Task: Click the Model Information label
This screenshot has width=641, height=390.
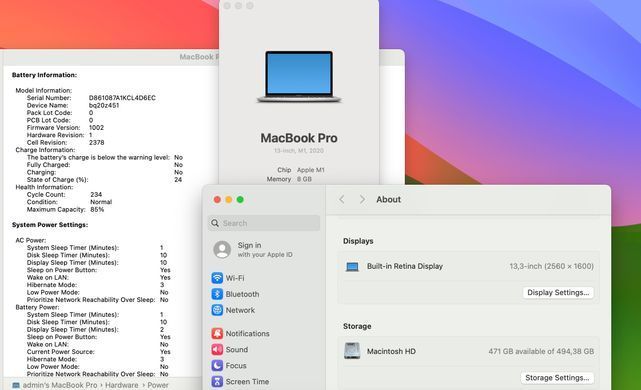Action: (x=43, y=90)
